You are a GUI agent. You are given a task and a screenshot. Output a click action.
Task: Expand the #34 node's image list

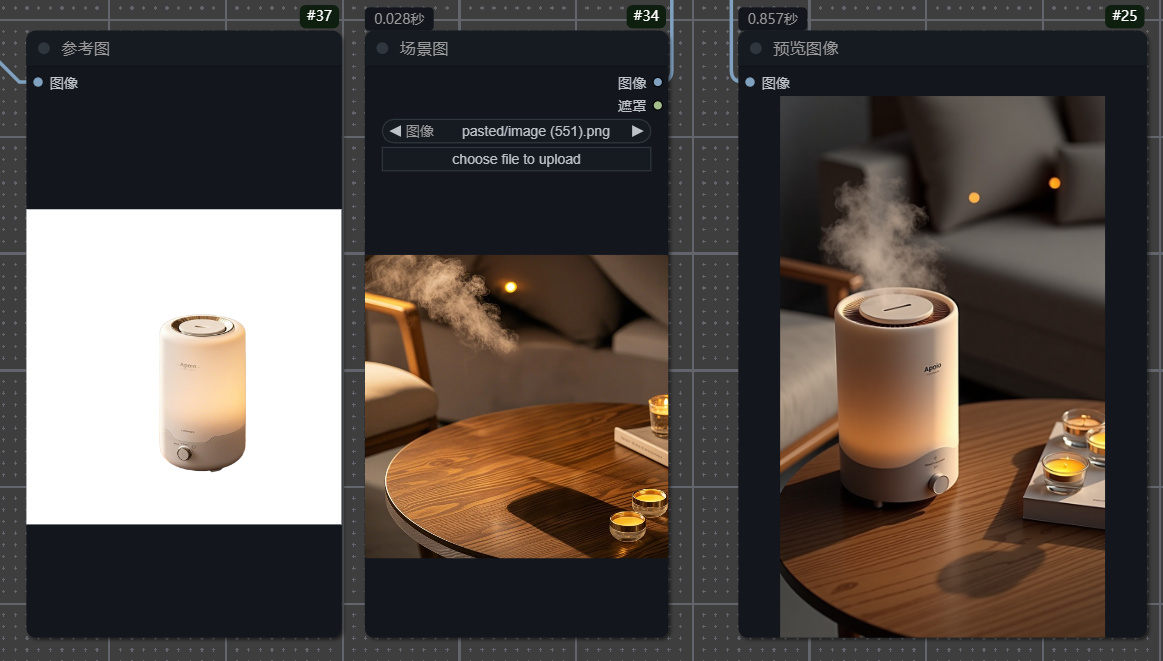click(514, 131)
